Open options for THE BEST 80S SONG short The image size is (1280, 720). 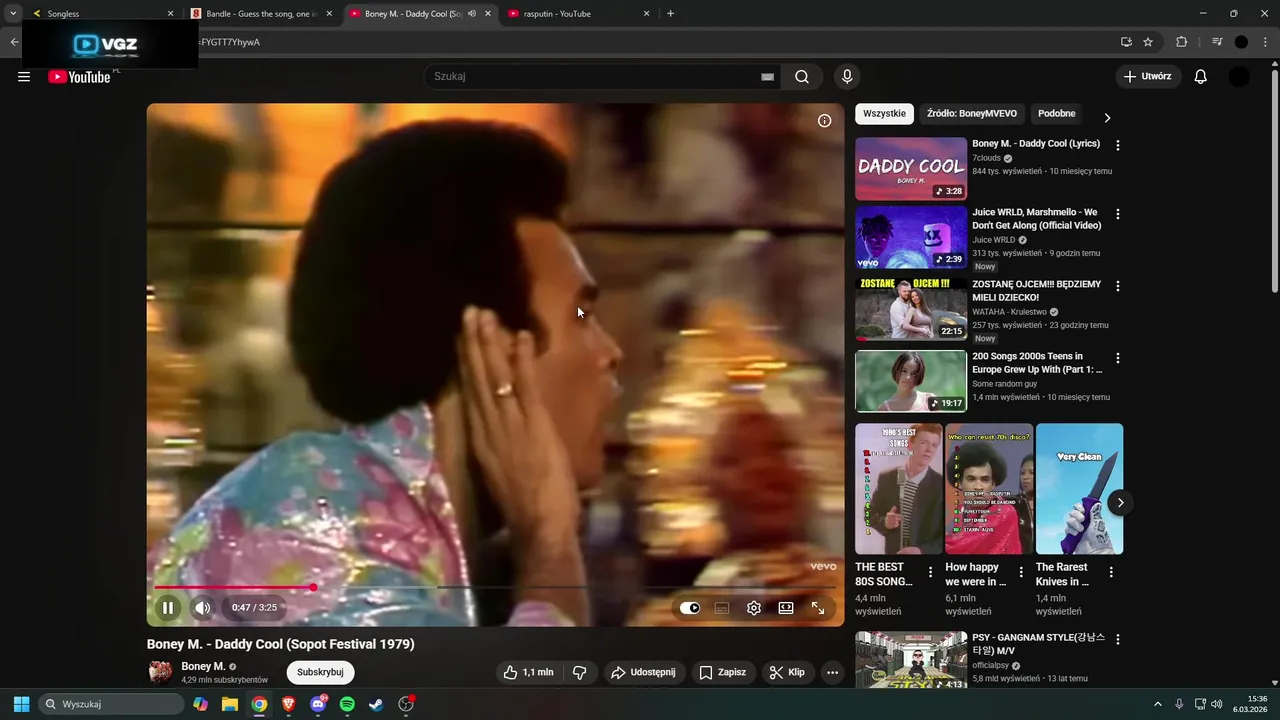(x=930, y=573)
